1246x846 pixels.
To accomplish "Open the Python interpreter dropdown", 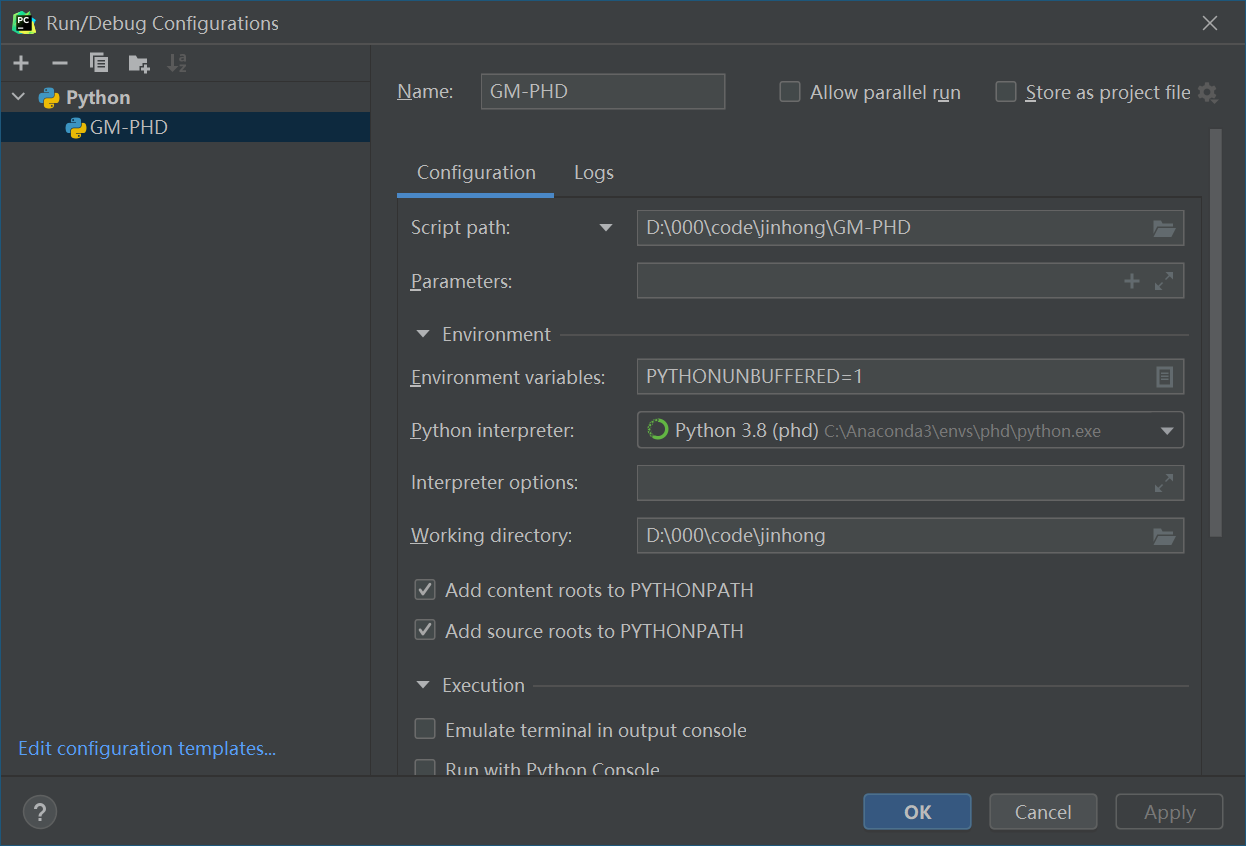I will point(1166,431).
